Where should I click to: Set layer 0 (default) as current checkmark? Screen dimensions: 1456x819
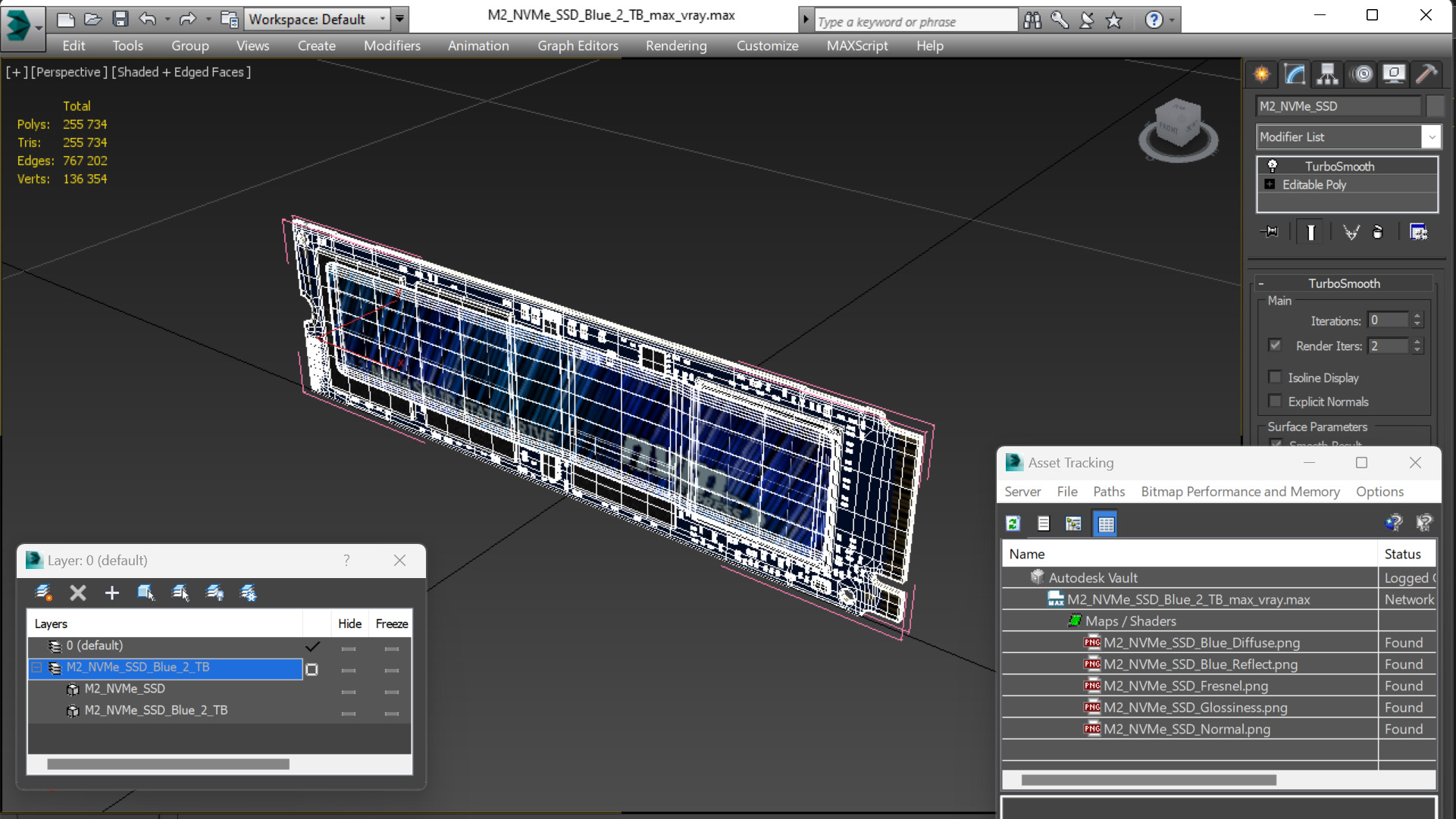coord(312,646)
